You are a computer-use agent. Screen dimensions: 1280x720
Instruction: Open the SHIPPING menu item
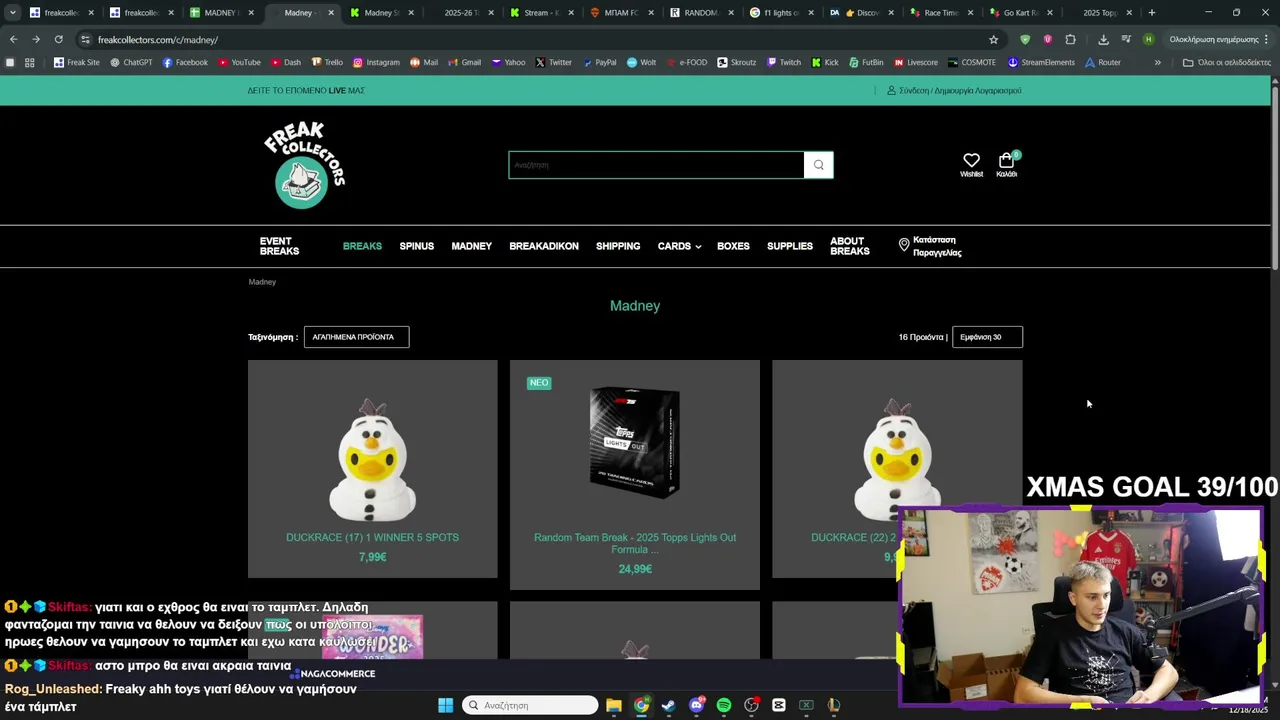pyautogui.click(x=618, y=246)
